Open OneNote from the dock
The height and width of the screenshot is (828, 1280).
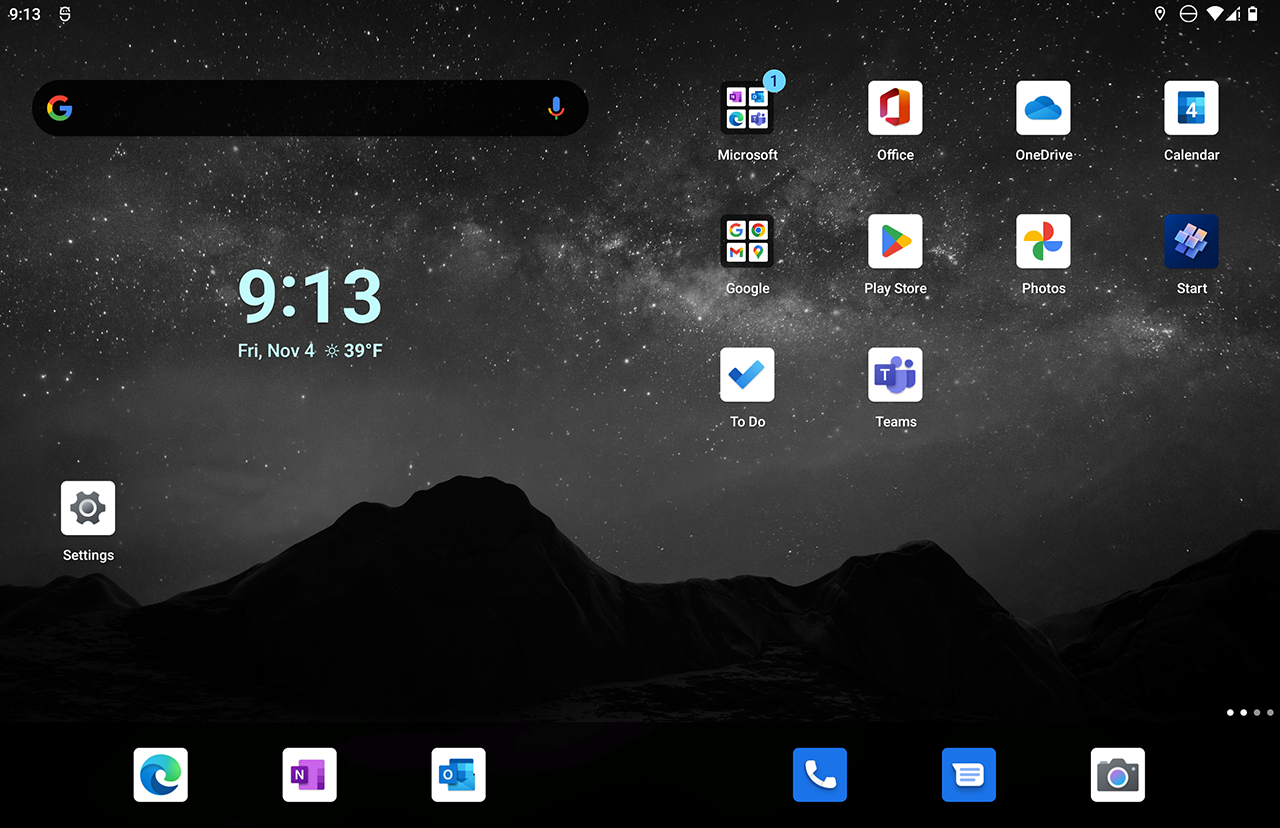pyautogui.click(x=310, y=775)
